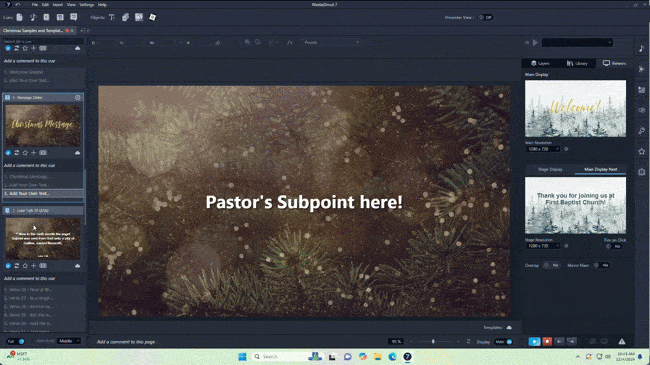Click loop icon under Message Slides cue

pos(17,153)
